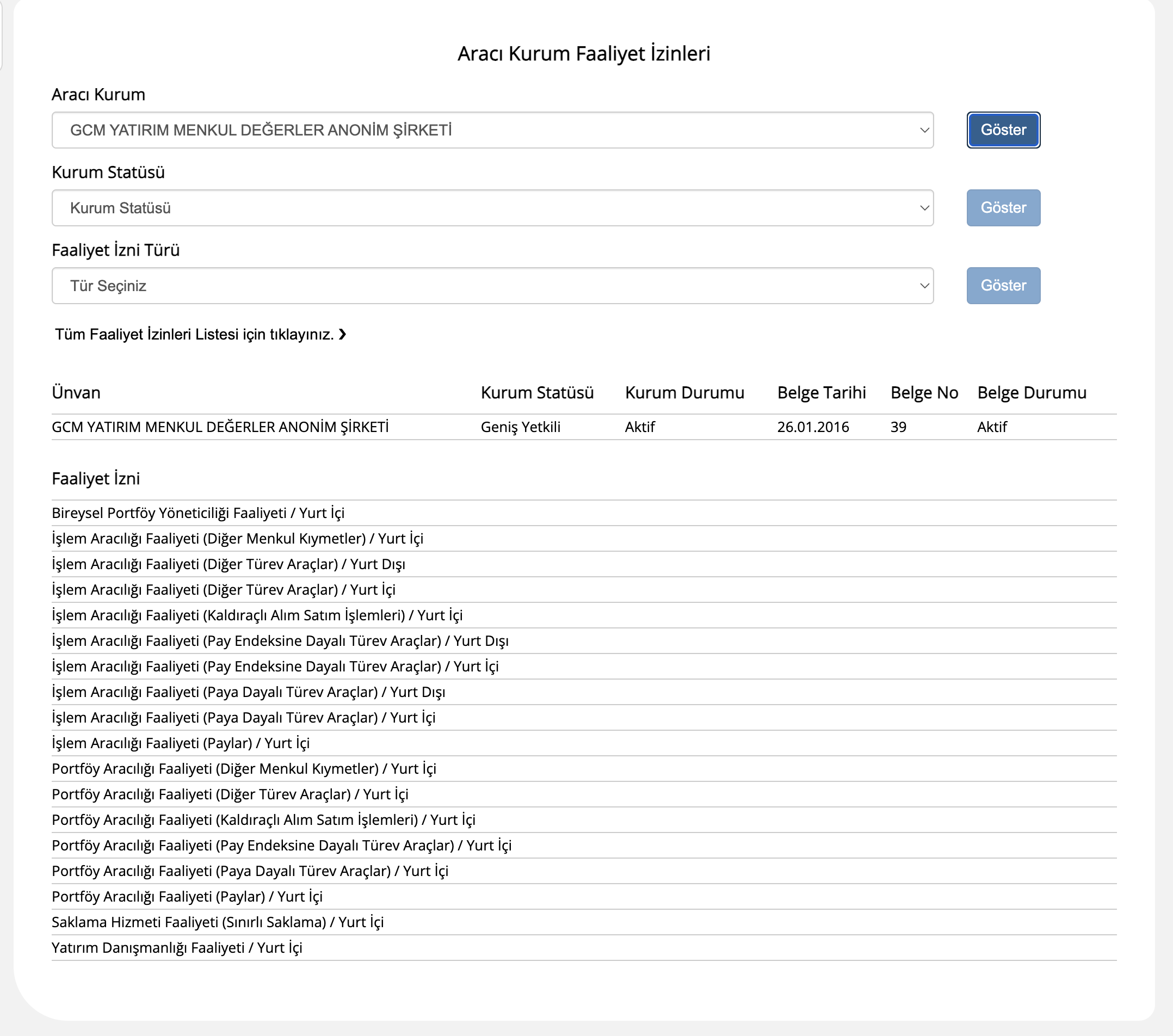
Task: Select İşlem Aracılığı (Pay Endeksine Dayalı) / Yurt Dışı row
Action: pos(584,640)
